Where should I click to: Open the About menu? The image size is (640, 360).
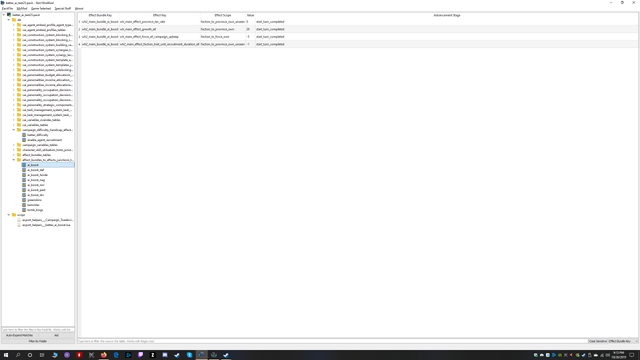79,8
